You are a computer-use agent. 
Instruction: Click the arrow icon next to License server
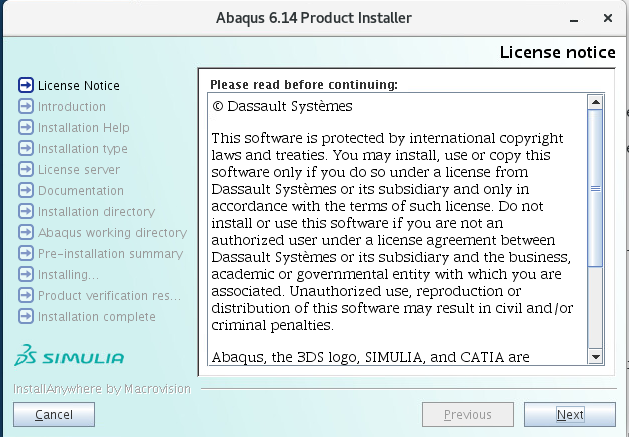click(x=26, y=169)
